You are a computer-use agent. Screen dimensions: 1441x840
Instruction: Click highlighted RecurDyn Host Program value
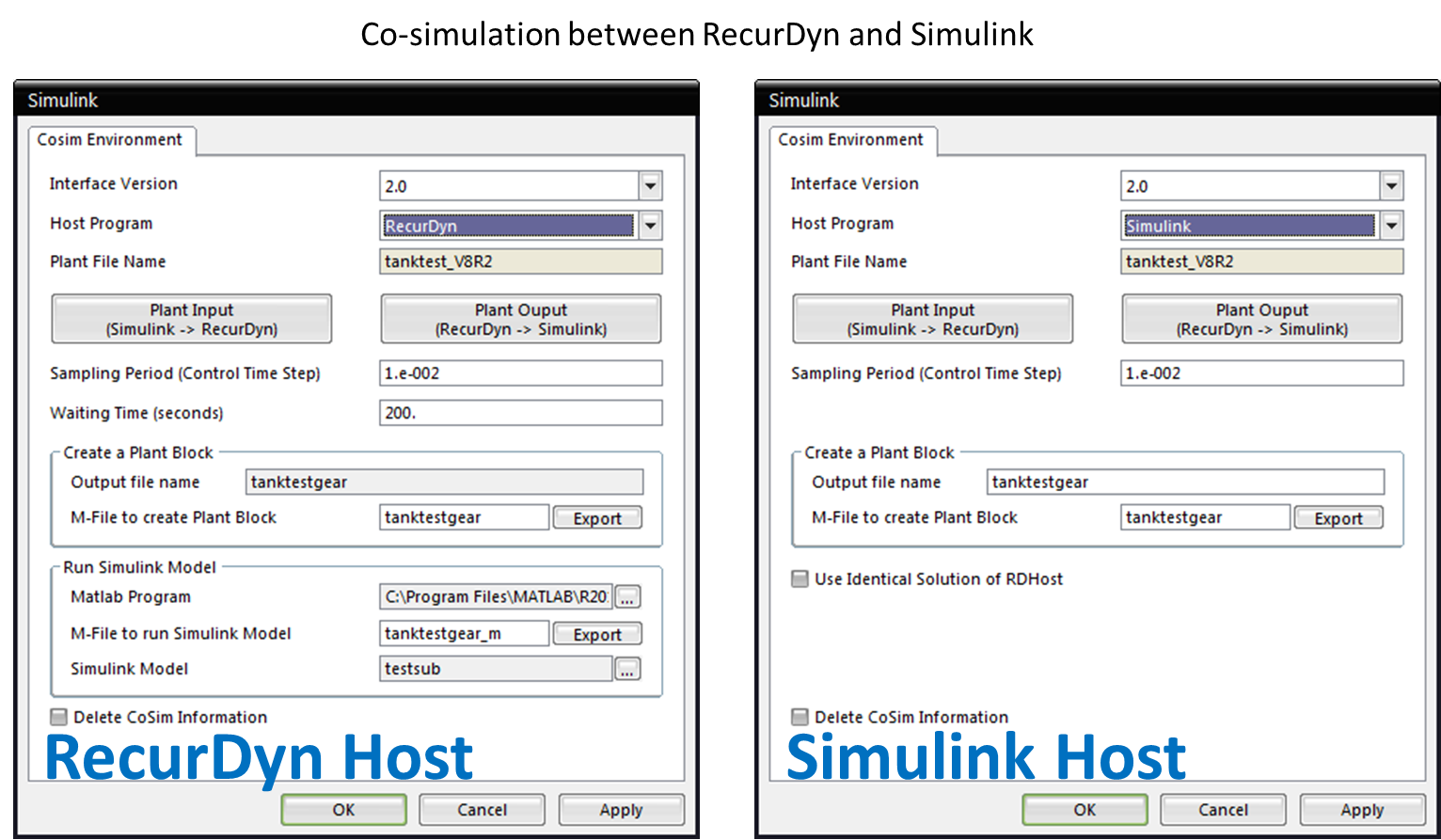[509, 226]
